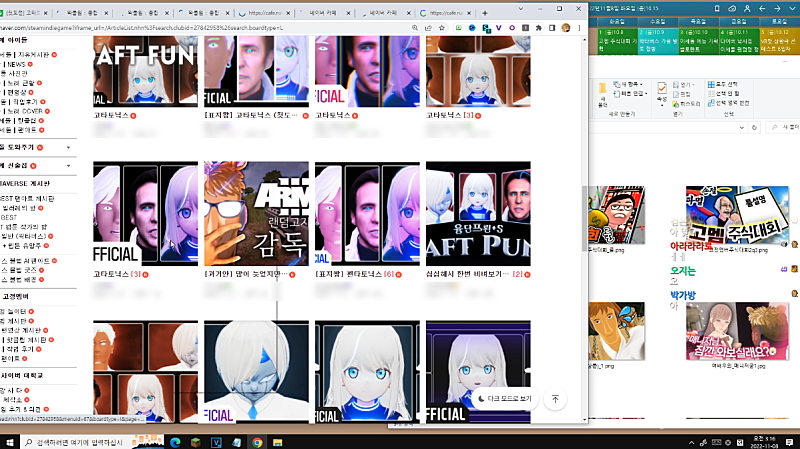
Task: Click 모두 선택 in Explorer ribbon
Action: 722,84
